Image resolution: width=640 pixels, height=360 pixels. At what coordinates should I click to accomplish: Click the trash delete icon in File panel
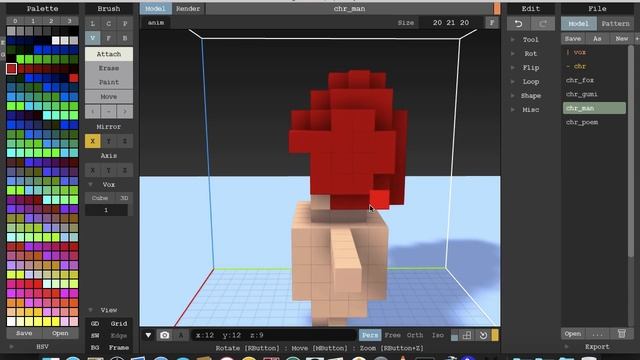[x=622, y=333]
